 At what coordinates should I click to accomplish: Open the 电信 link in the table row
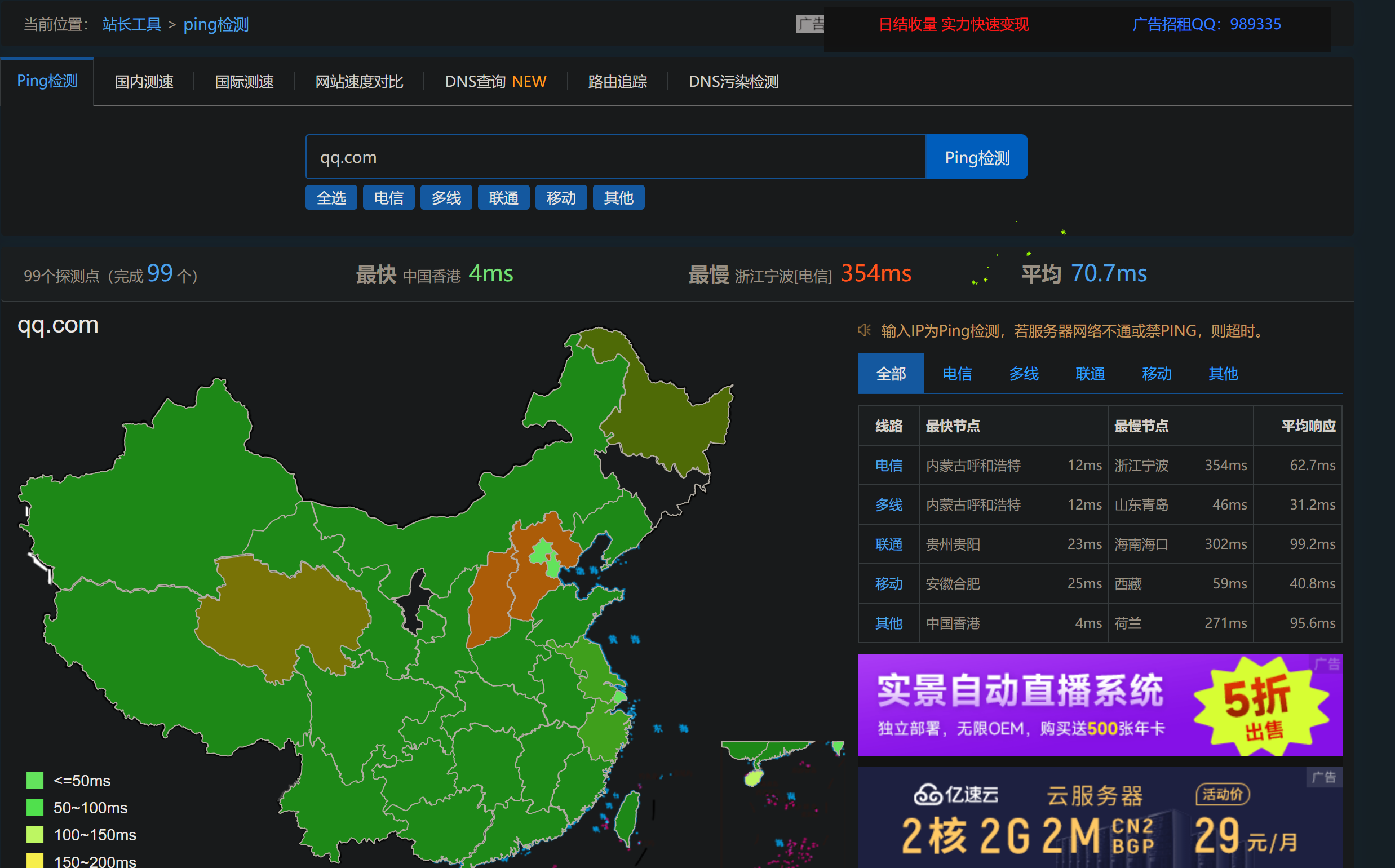pos(889,465)
